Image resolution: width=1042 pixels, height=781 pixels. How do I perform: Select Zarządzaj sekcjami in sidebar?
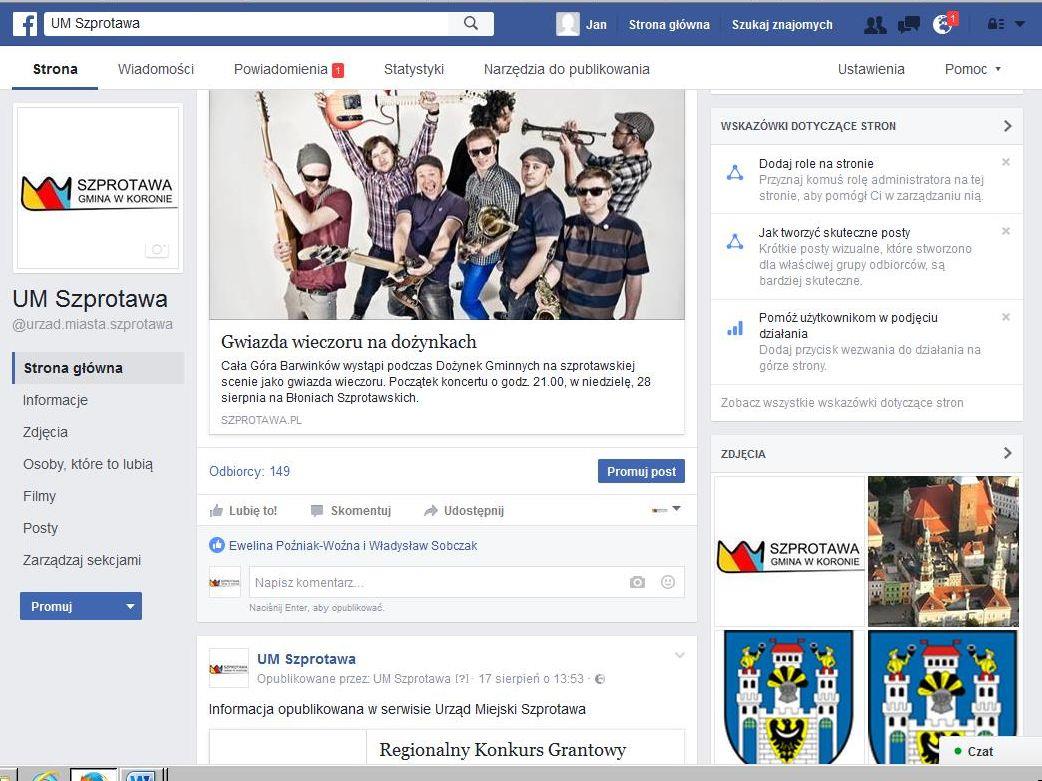[82, 560]
